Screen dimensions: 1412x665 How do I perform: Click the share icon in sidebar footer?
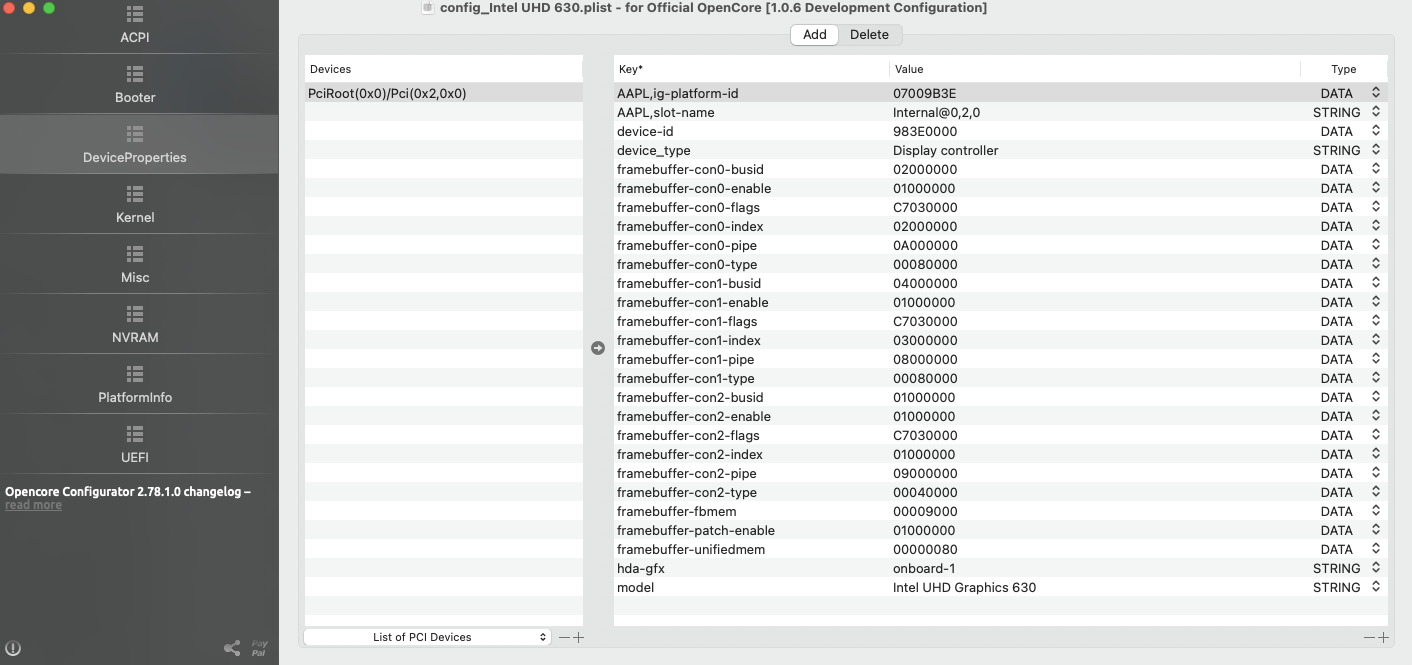point(232,648)
